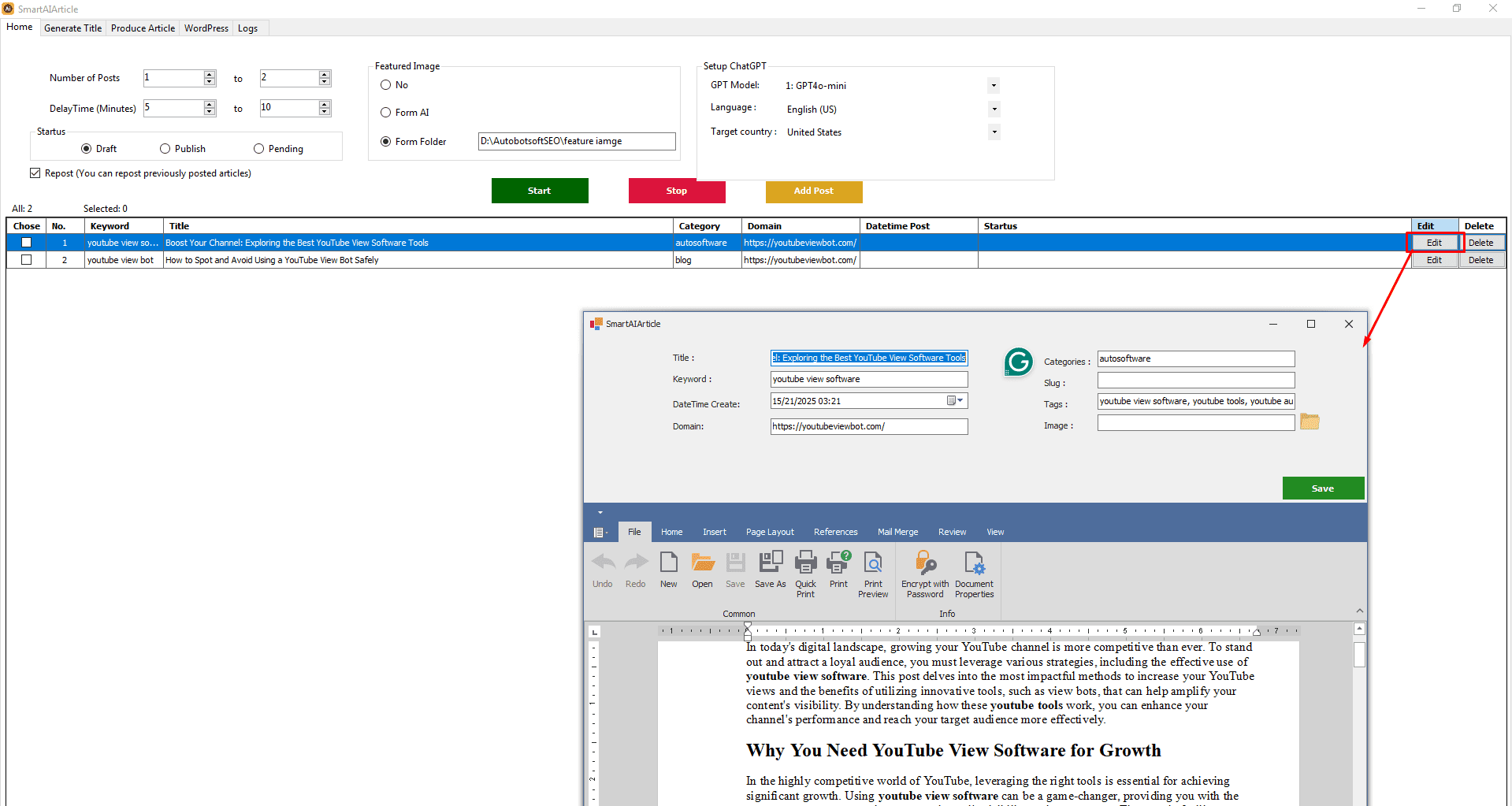Open the References ribbon tab
Viewport: 1512px width, 806px height.
pos(836,533)
